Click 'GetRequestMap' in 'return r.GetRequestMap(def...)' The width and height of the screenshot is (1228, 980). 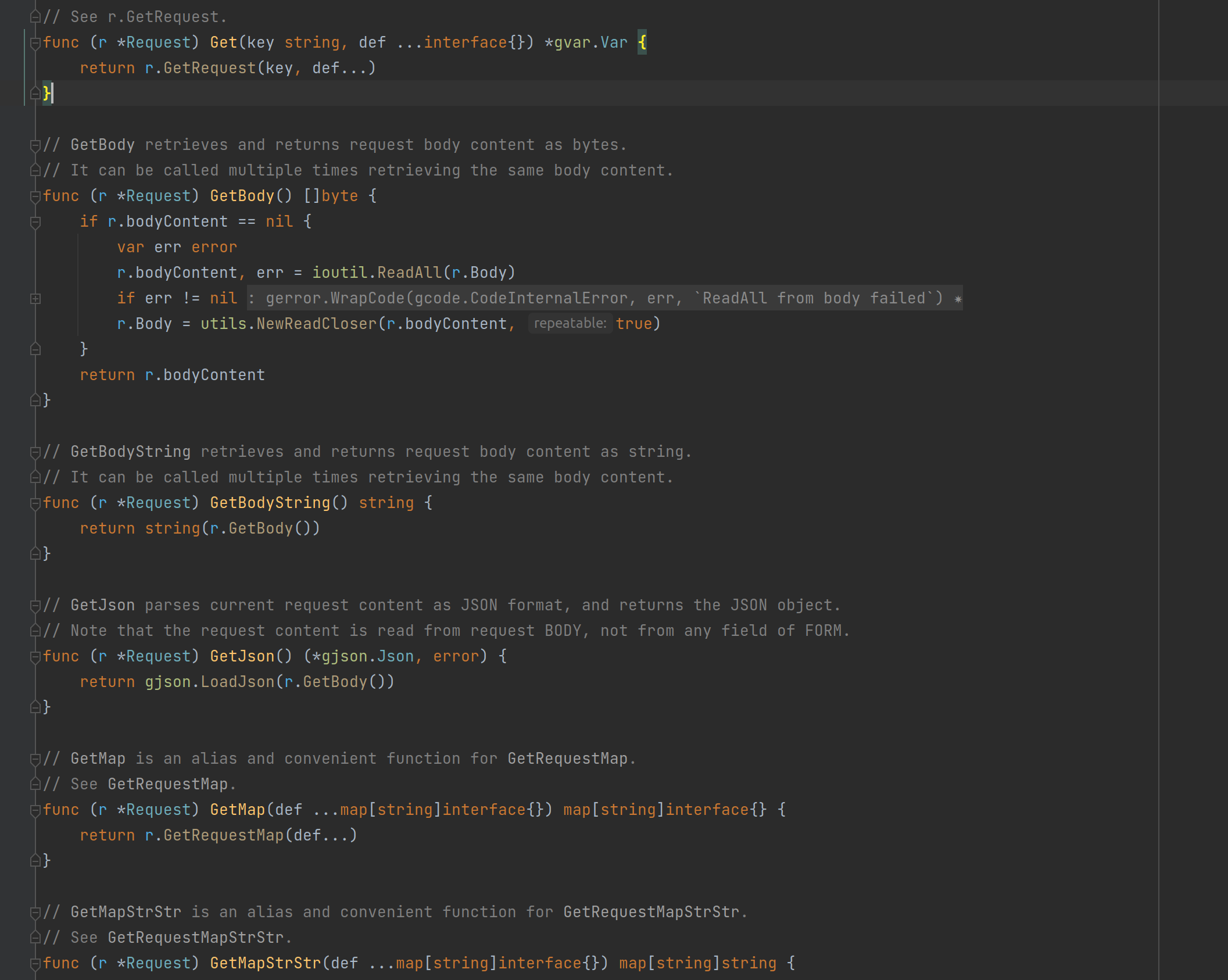click(x=224, y=835)
